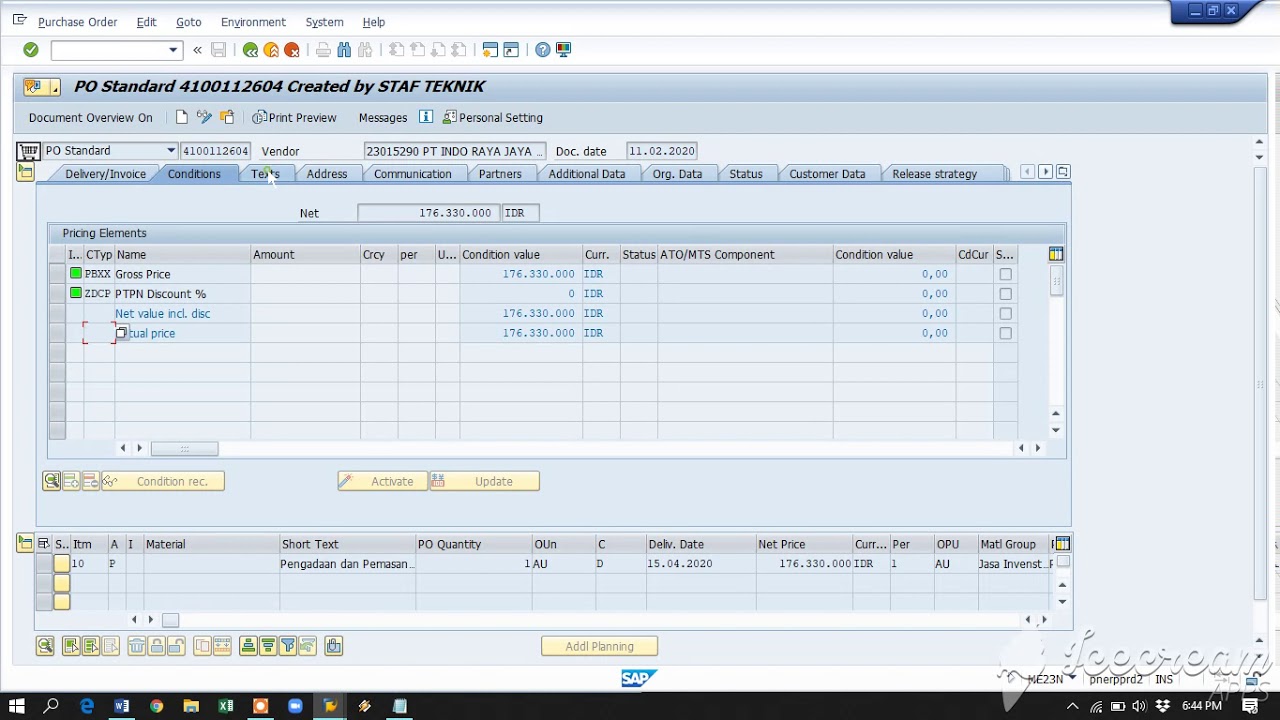Click the Messages button
1280x720 pixels.
(x=383, y=118)
